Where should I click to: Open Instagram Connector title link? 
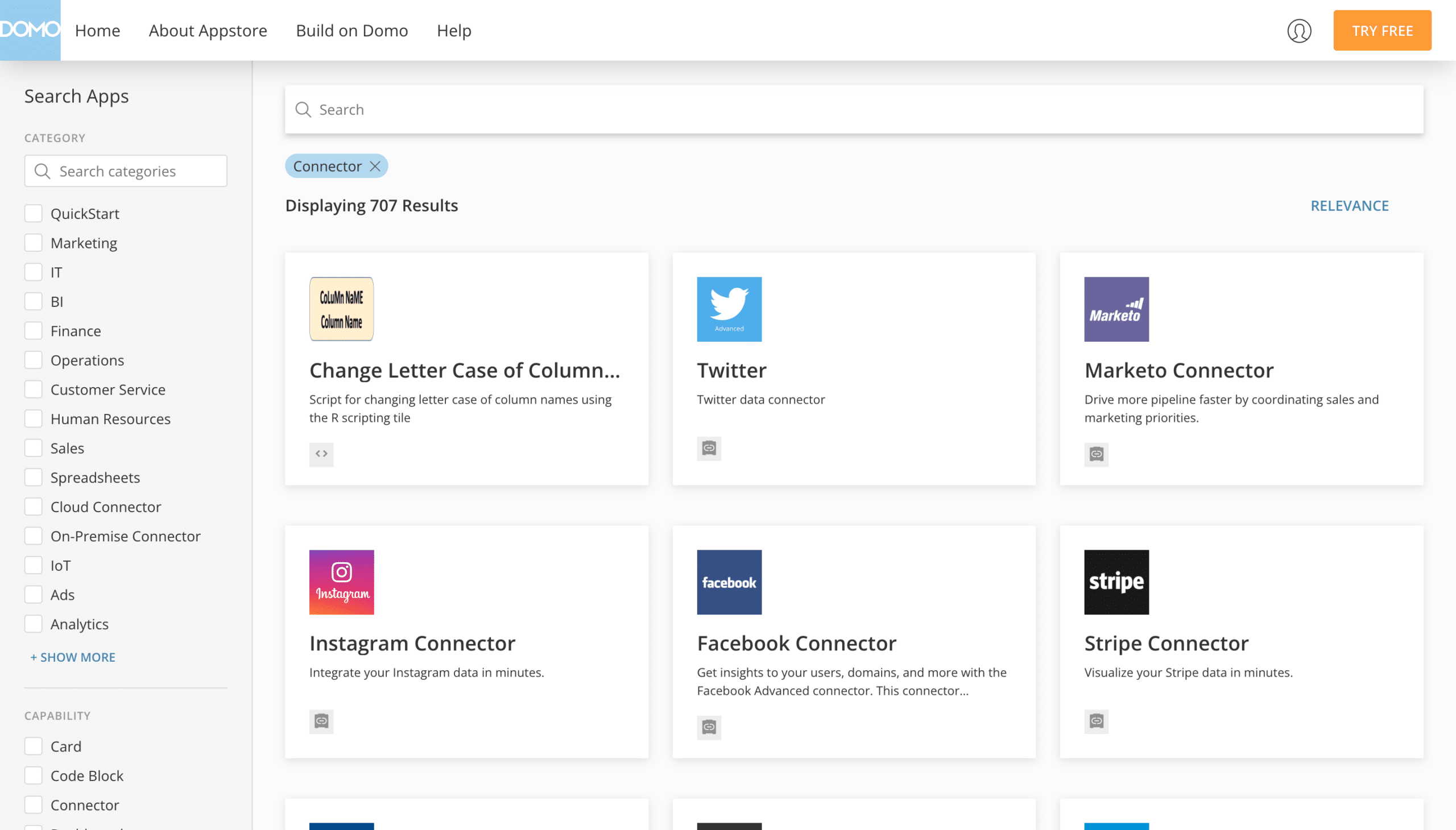[412, 644]
